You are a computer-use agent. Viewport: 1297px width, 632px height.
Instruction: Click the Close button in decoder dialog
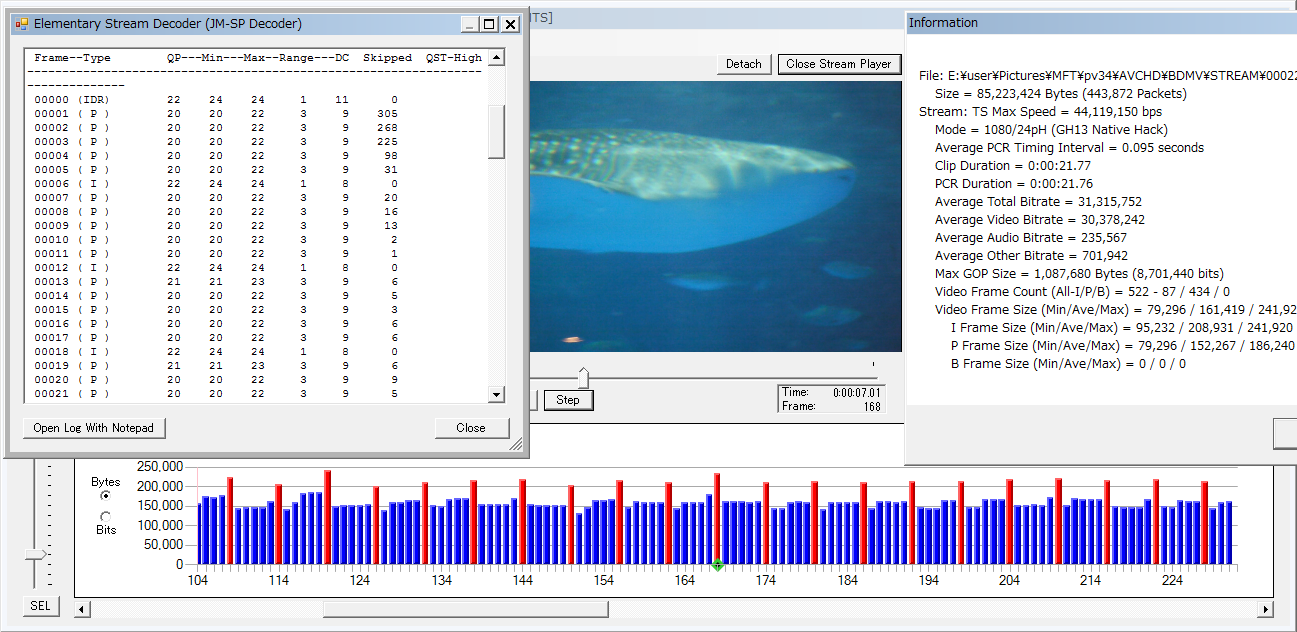pyautogui.click(x=470, y=428)
